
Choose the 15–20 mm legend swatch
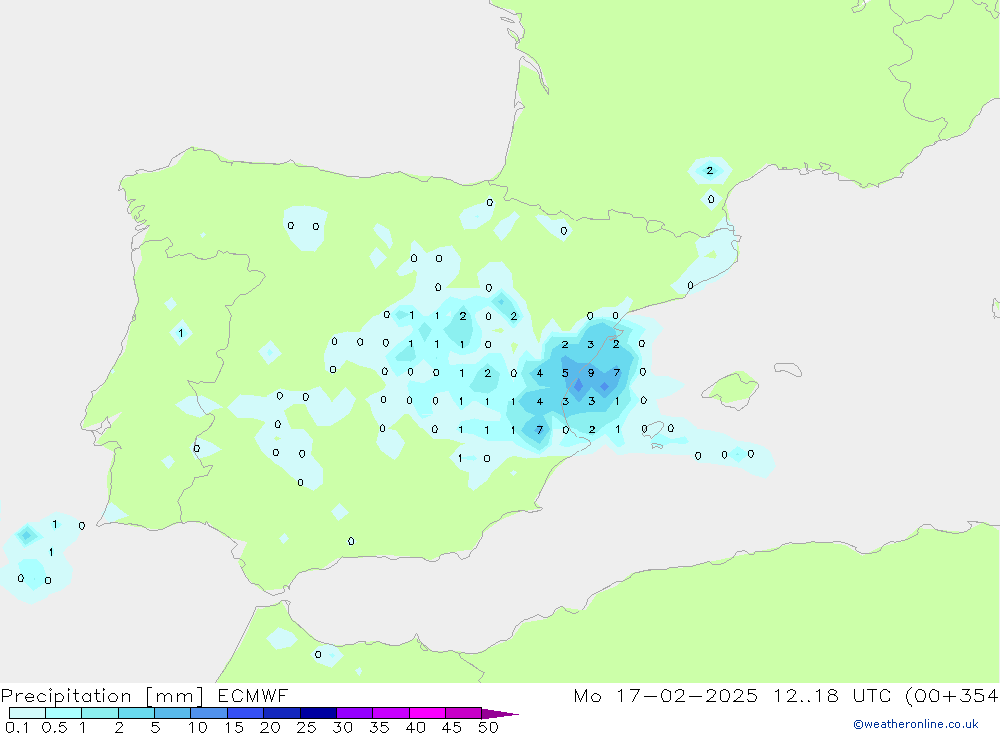pyautogui.click(x=245, y=713)
